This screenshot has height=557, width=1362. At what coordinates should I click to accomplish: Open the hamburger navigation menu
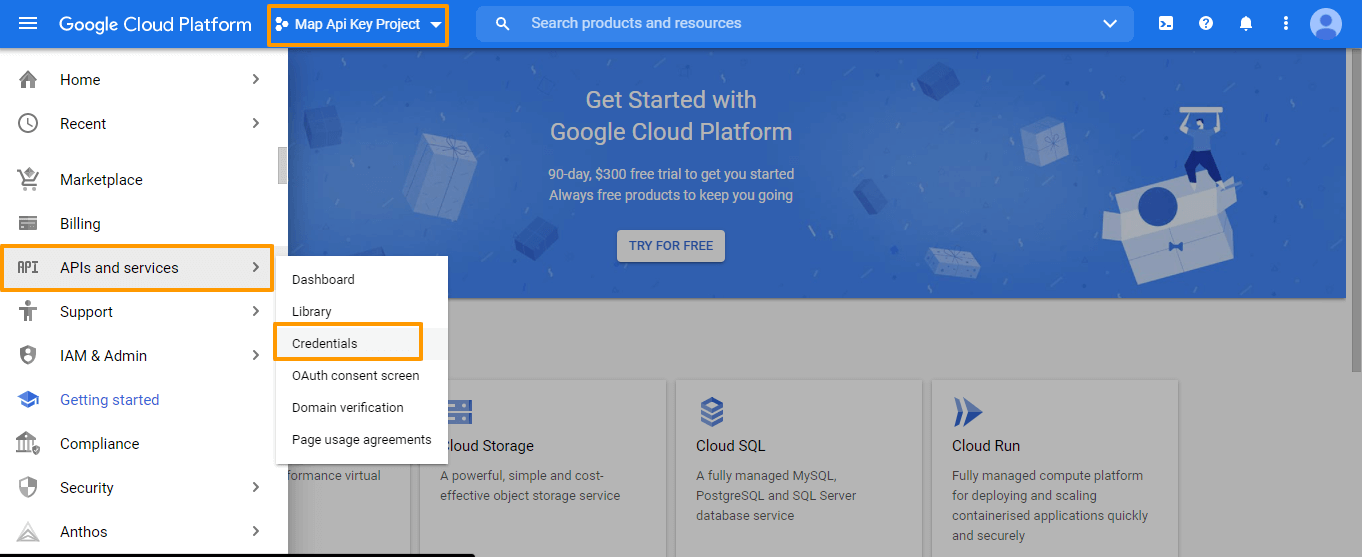point(28,23)
